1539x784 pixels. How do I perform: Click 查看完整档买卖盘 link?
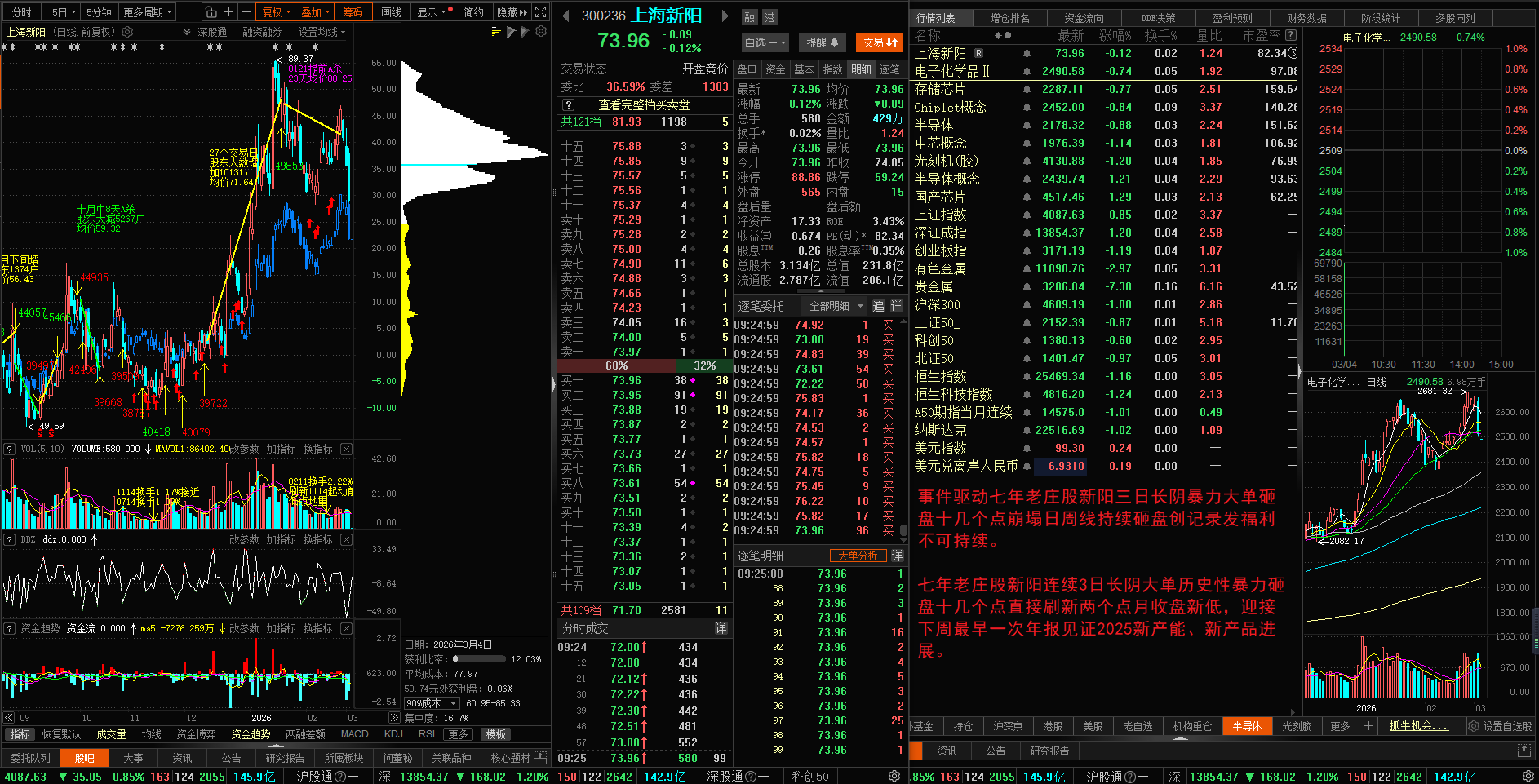click(x=644, y=105)
